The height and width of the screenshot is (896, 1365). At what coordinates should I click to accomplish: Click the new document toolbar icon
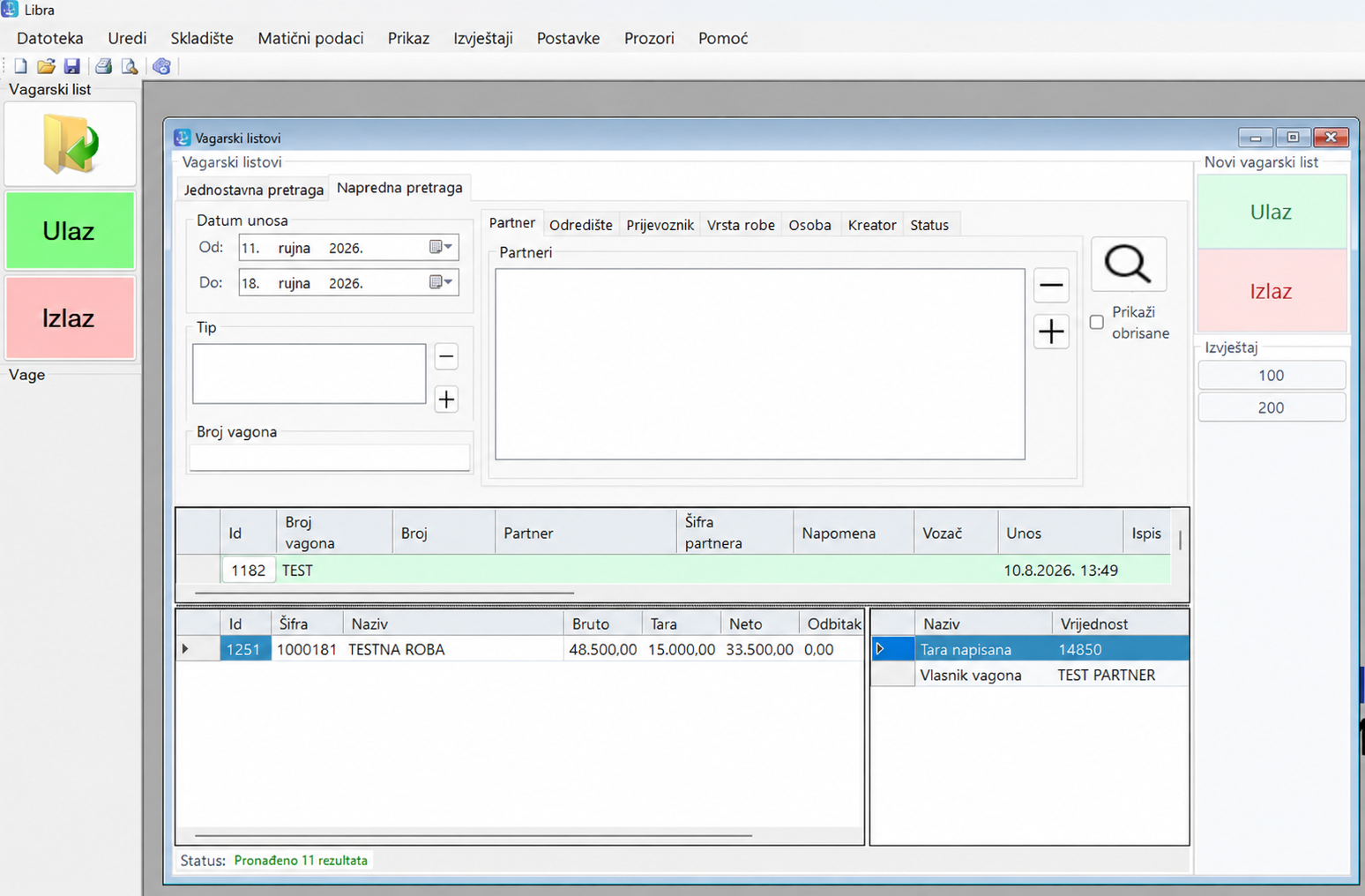[x=20, y=66]
